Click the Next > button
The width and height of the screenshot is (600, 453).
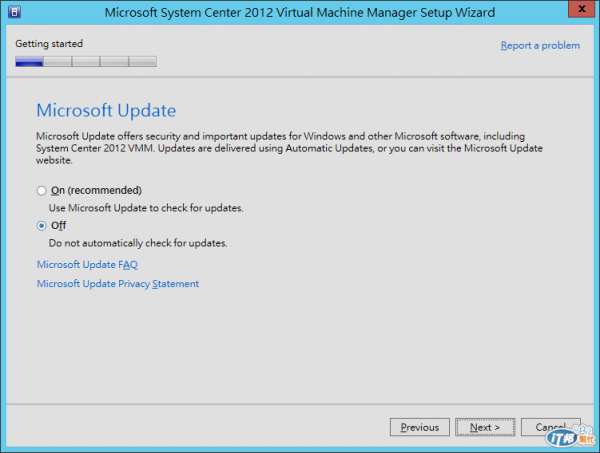pyautogui.click(x=485, y=427)
